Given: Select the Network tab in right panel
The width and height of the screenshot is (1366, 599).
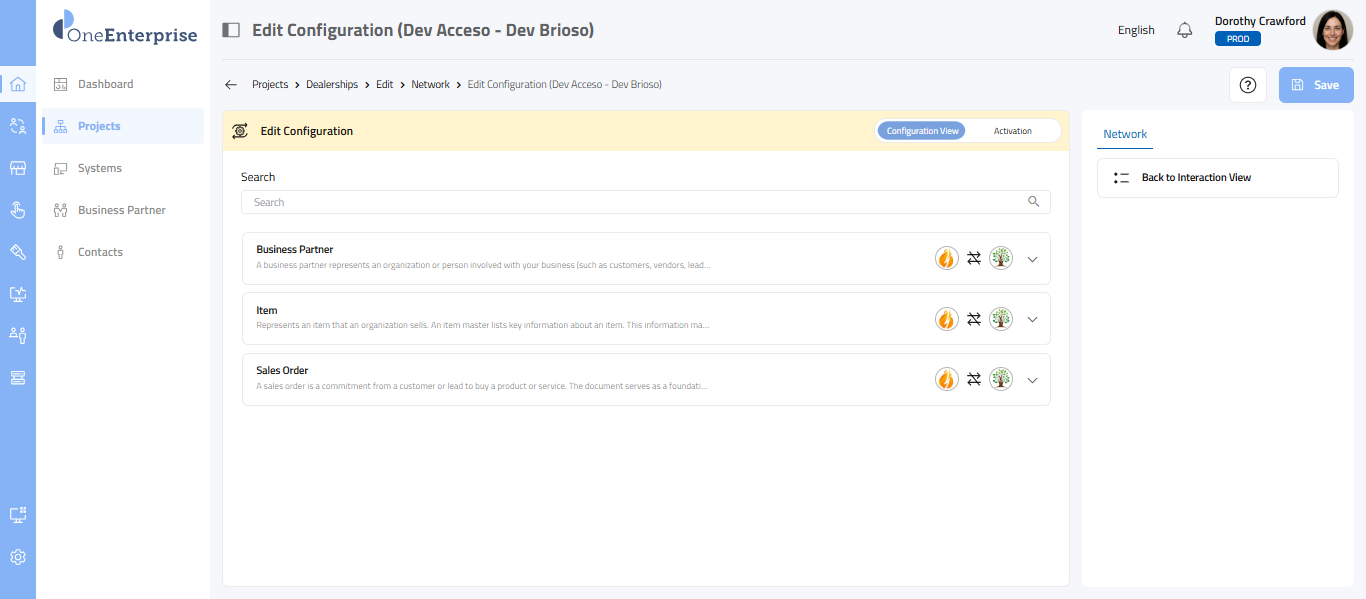Looking at the screenshot, I should [x=1125, y=134].
